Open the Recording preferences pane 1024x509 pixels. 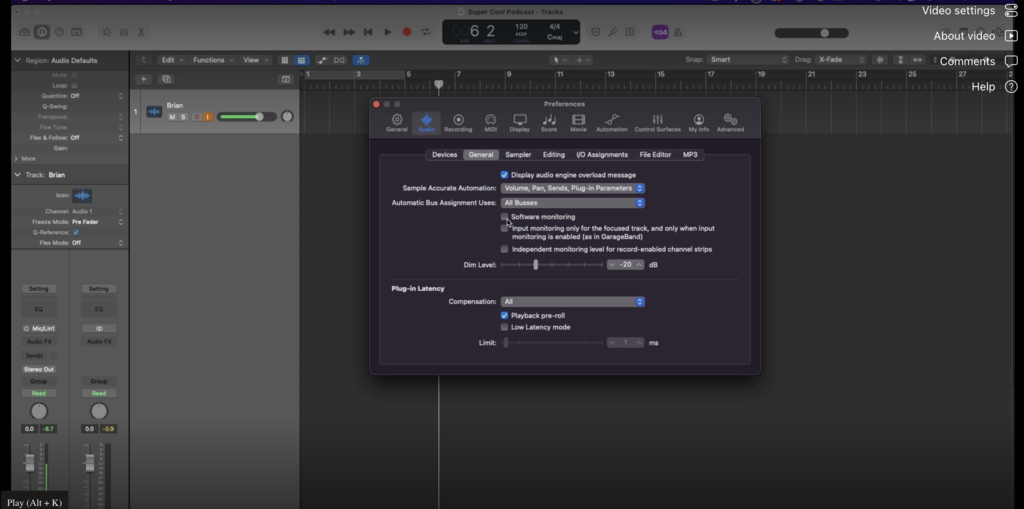pyautogui.click(x=458, y=123)
